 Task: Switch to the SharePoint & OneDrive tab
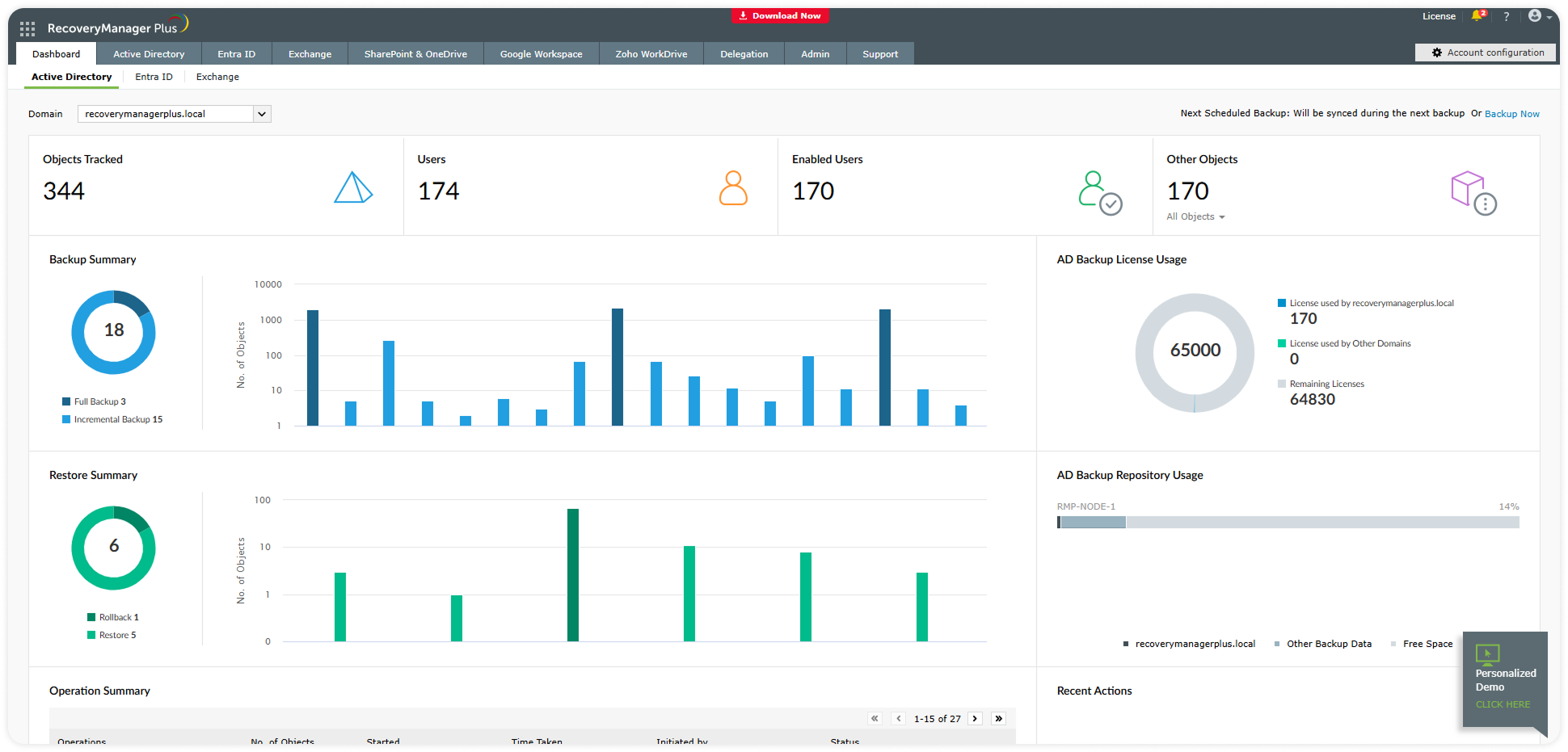(415, 54)
